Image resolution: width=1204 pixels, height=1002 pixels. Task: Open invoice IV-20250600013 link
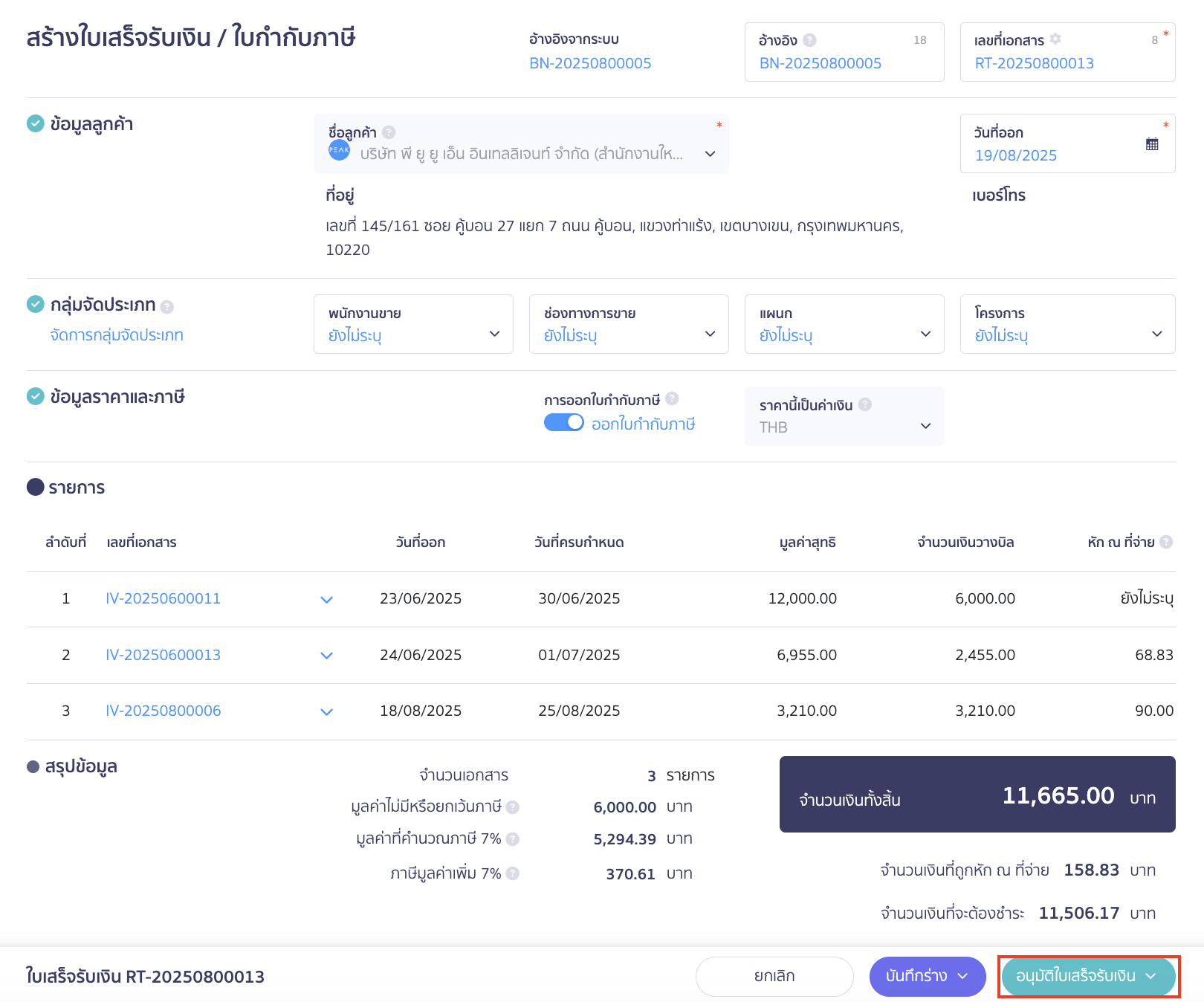tap(163, 655)
